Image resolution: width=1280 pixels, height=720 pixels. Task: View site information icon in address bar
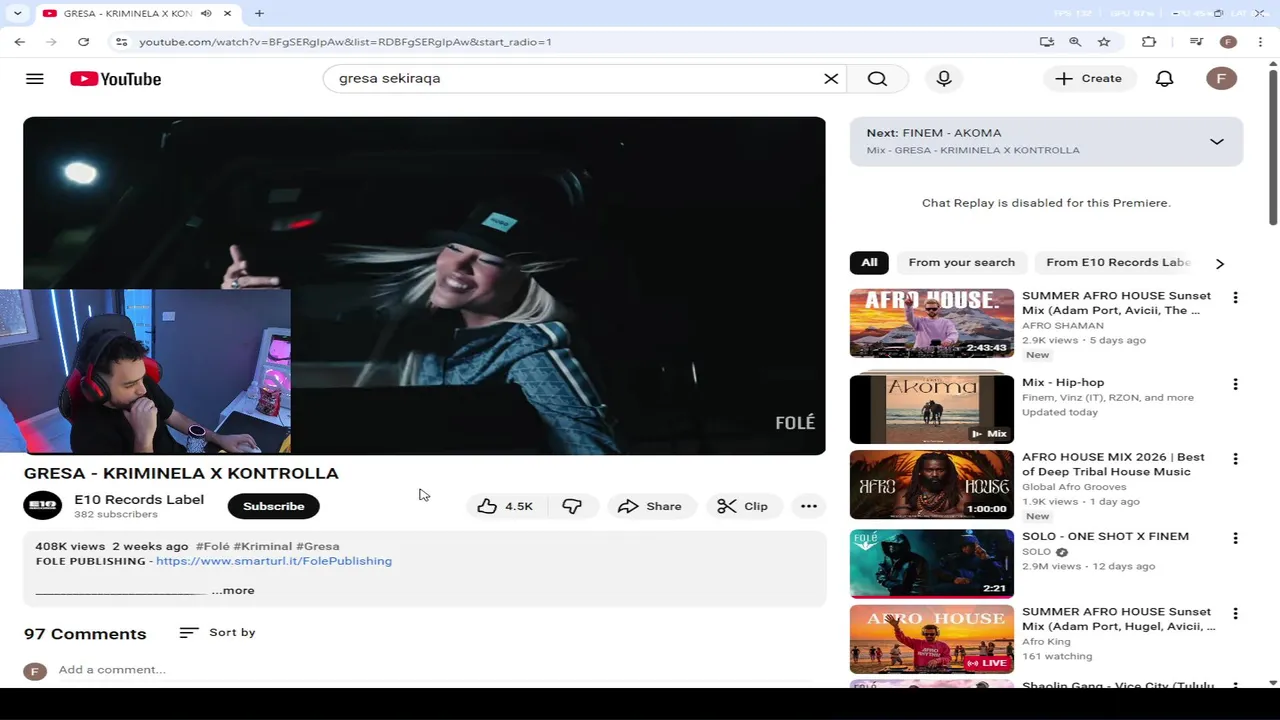tap(121, 42)
